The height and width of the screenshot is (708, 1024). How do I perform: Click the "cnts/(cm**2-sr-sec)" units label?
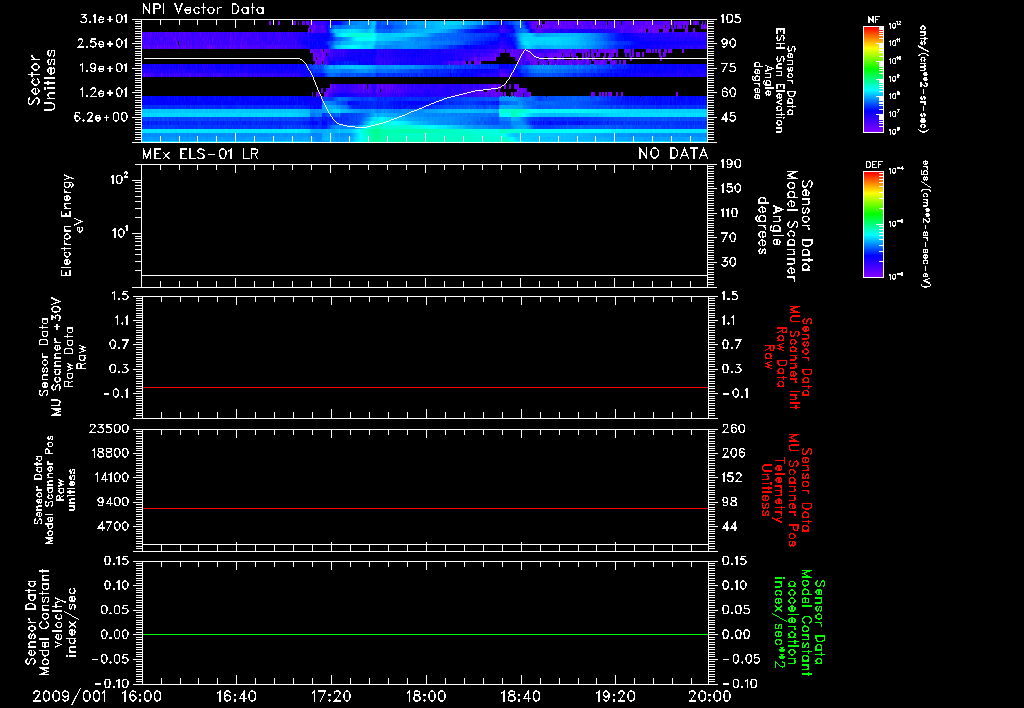pos(923,78)
